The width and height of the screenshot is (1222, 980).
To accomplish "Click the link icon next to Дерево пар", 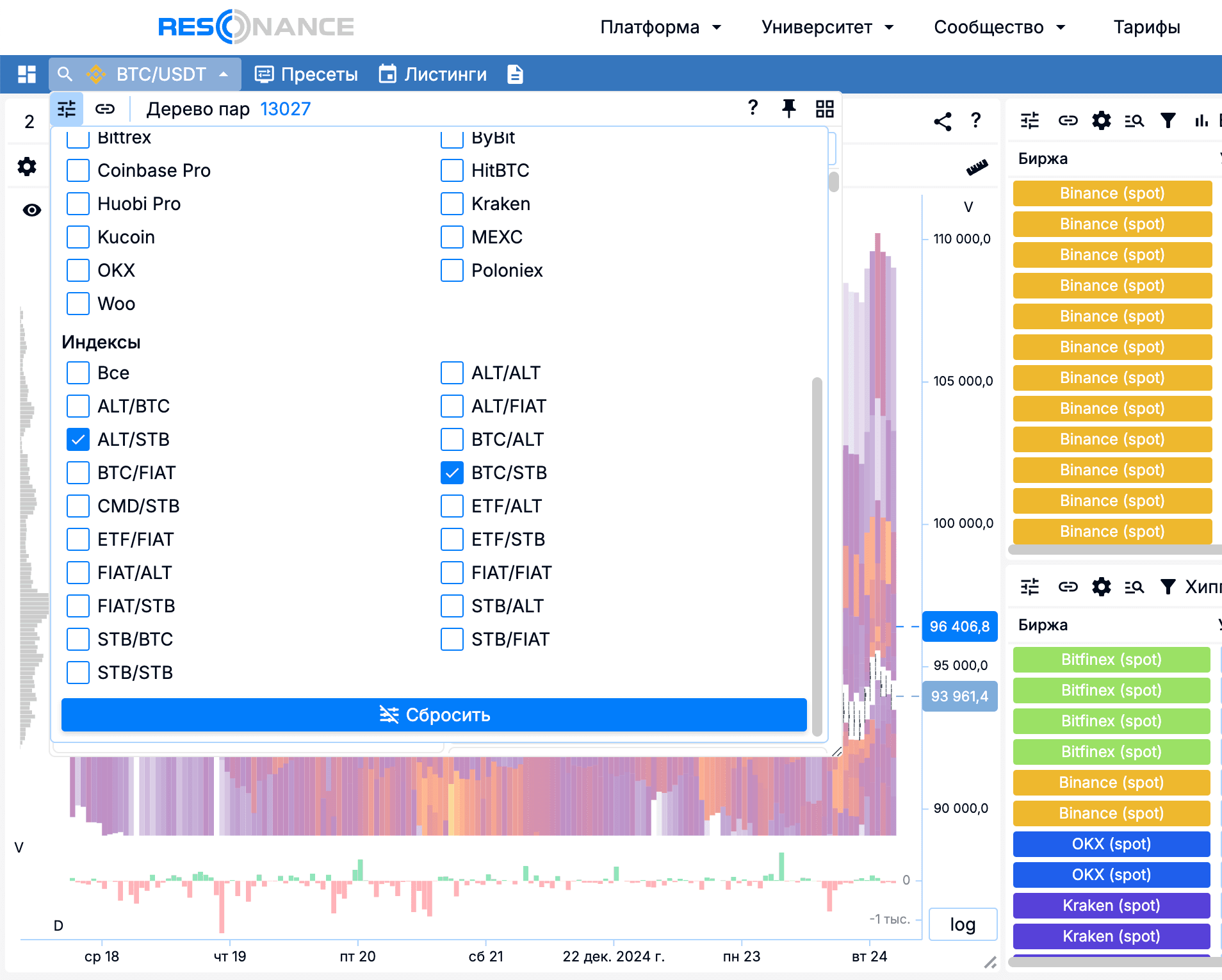I will click(x=105, y=109).
